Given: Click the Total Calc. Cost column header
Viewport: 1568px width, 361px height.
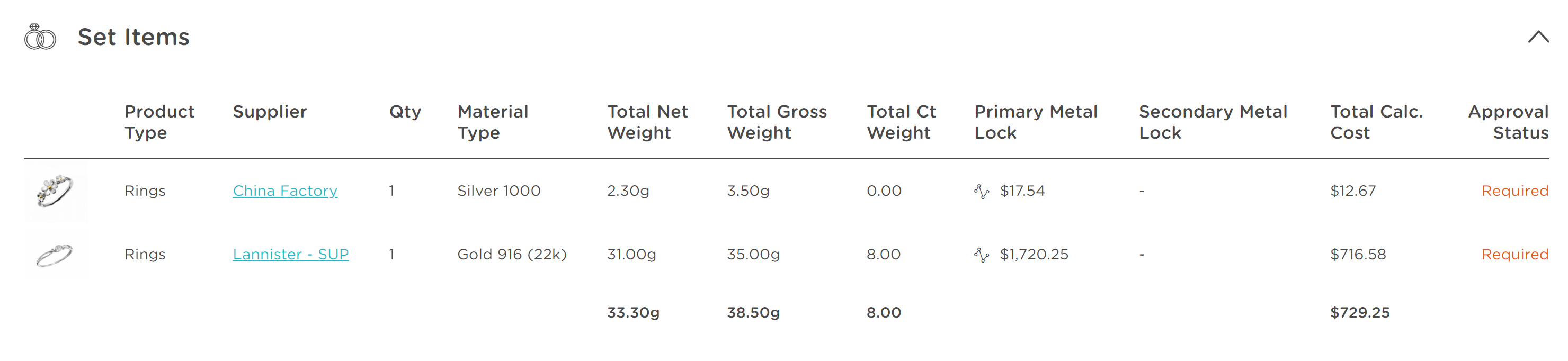Looking at the screenshot, I should click(1376, 122).
